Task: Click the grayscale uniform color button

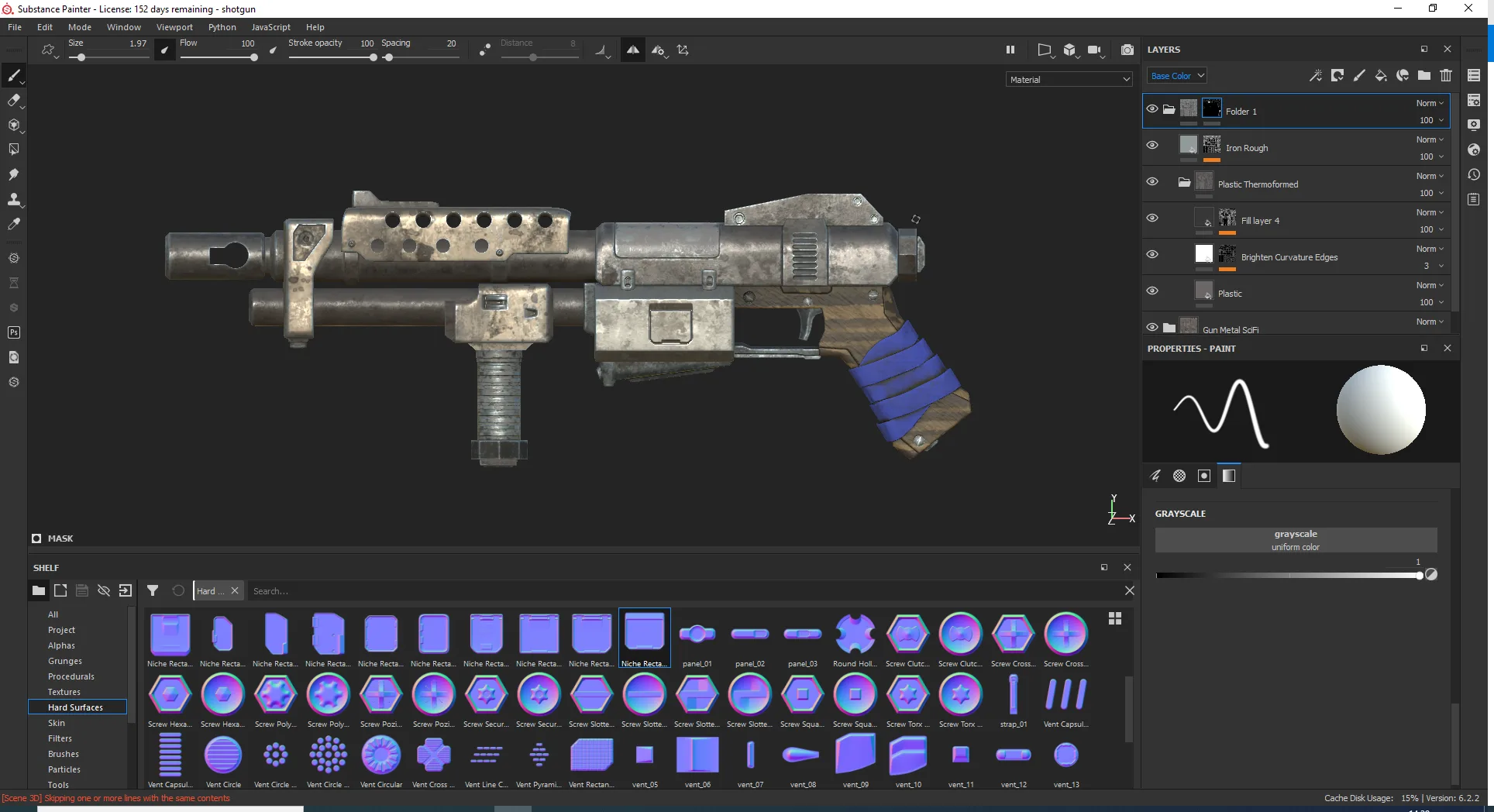Action: tap(1296, 540)
